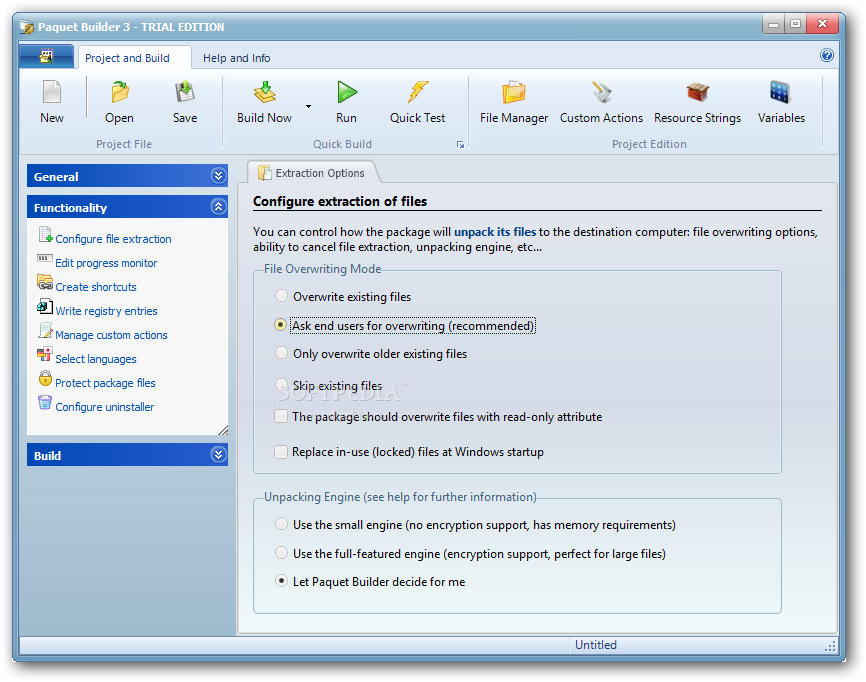
Task: Click the Functionality panel resize grip
Action: (223, 430)
